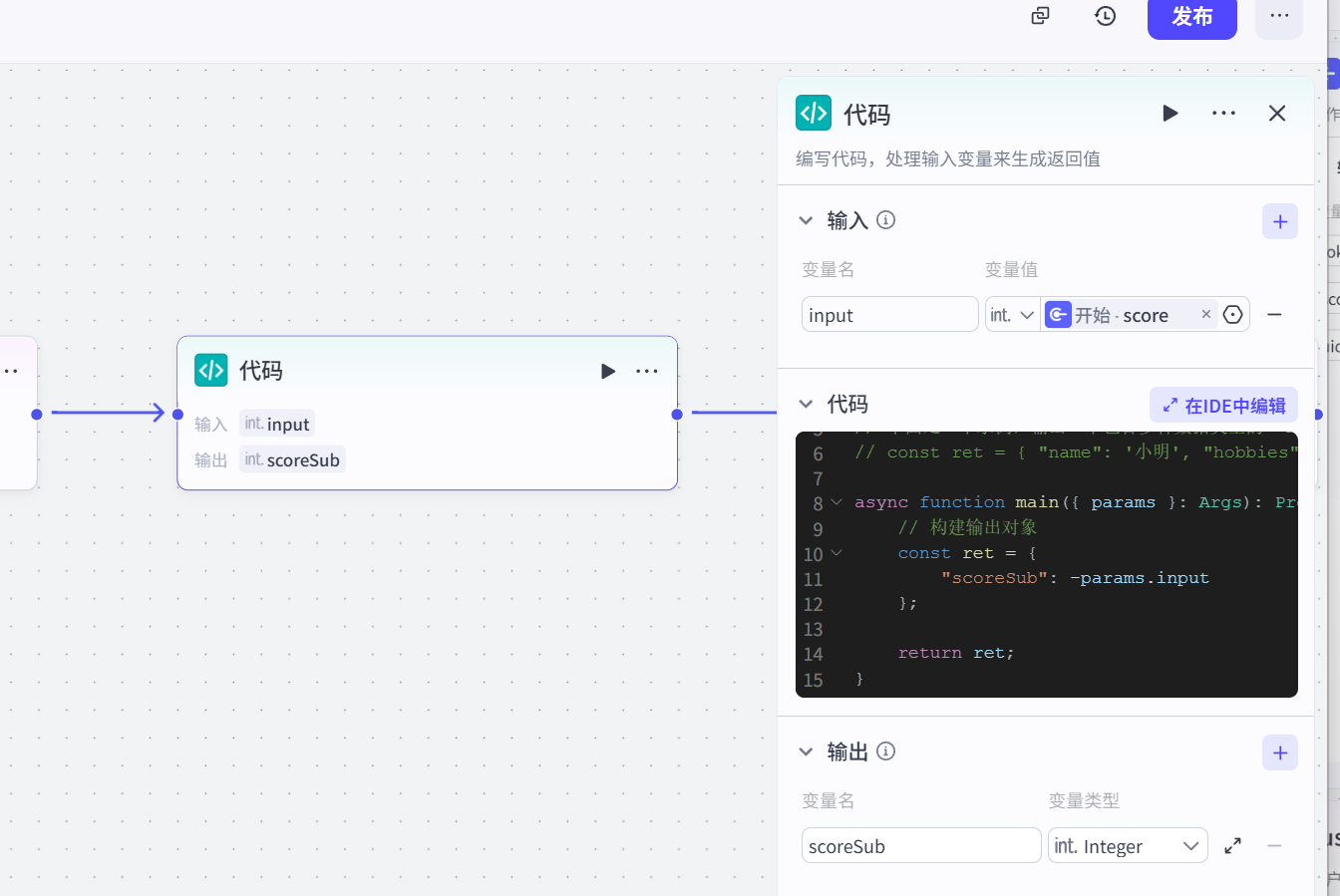Add a new input variable with the plus button
The width and height of the screenshot is (1340, 896).
[1279, 221]
